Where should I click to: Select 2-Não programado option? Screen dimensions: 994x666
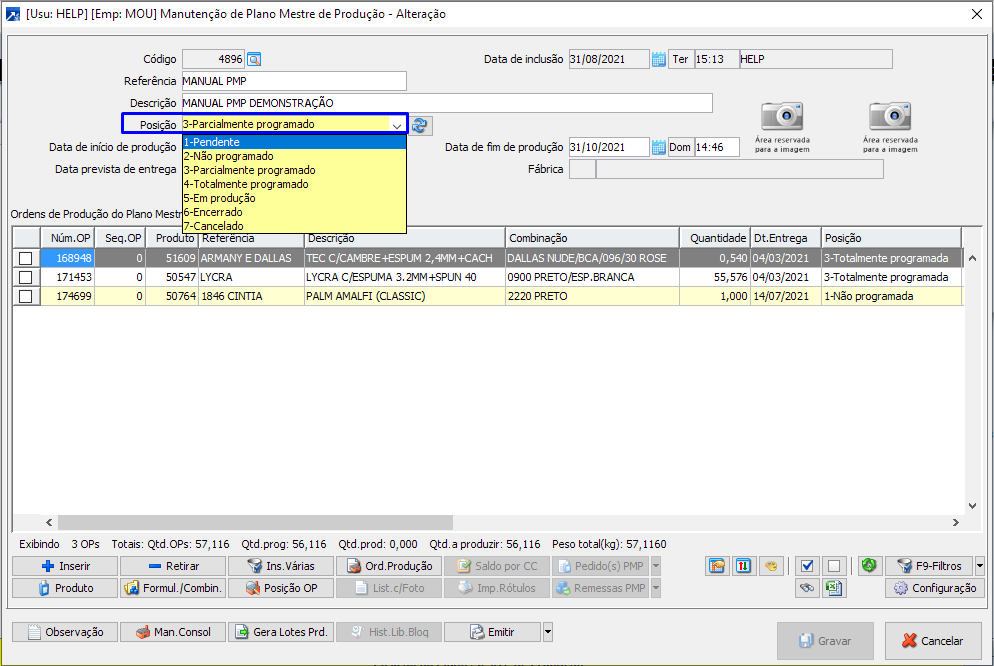click(x=294, y=156)
